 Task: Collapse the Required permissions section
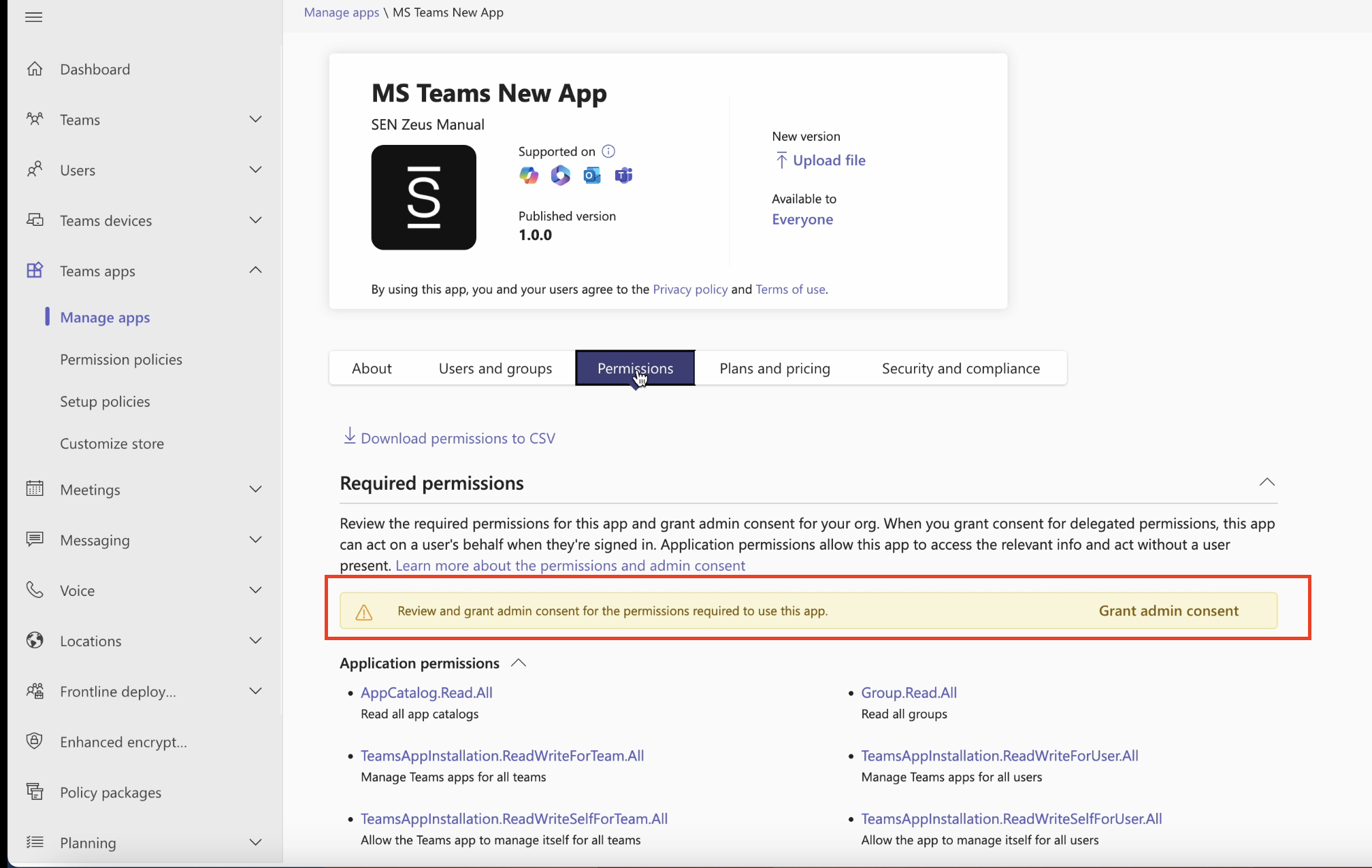tap(1267, 482)
